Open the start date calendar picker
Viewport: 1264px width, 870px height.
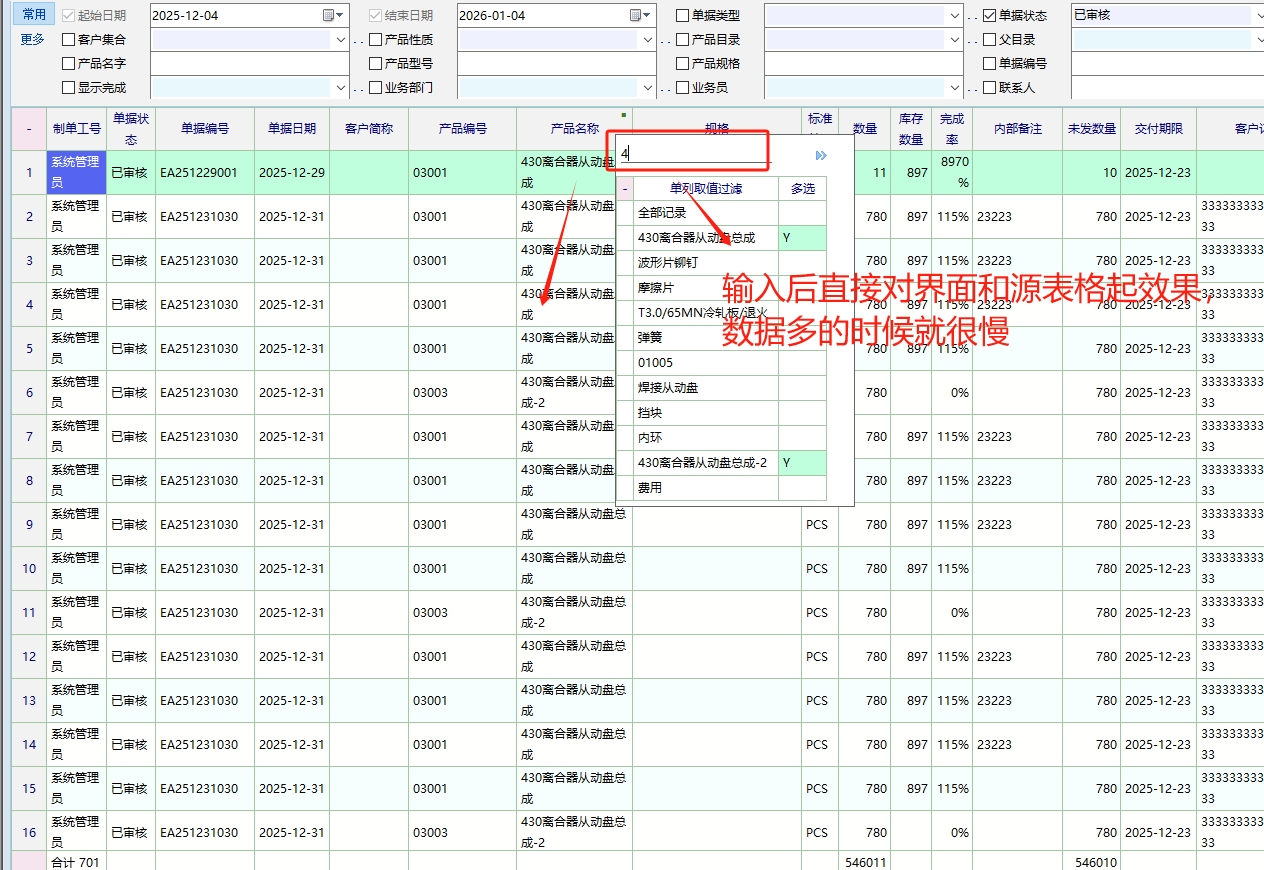tap(329, 15)
